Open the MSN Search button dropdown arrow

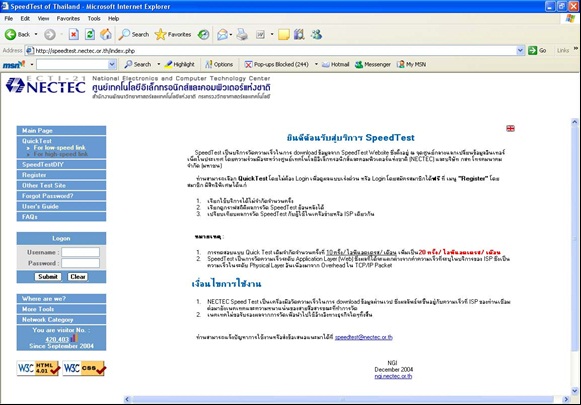(x=159, y=64)
